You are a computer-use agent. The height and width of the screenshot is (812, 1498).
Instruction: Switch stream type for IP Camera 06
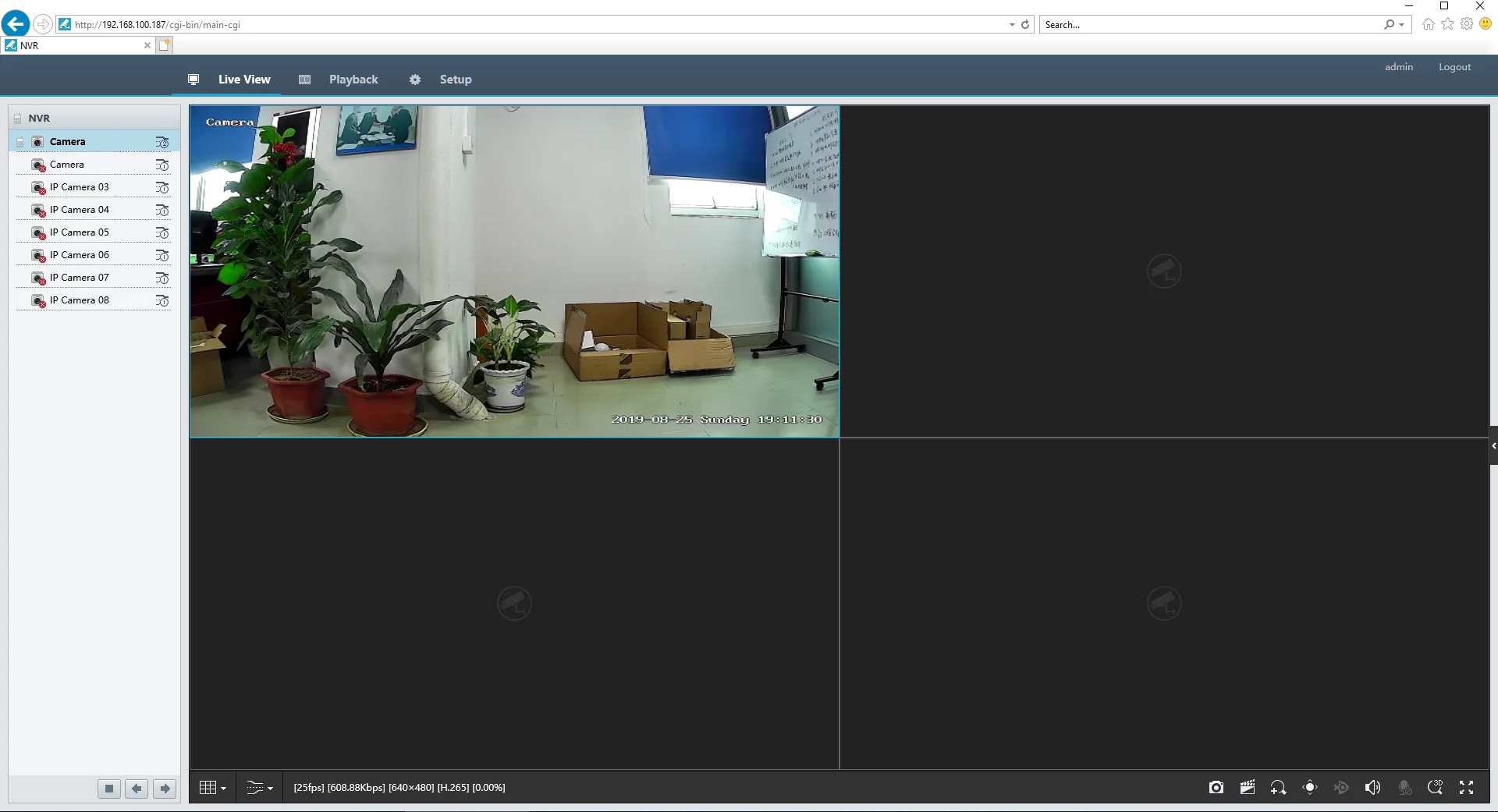tap(162, 255)
